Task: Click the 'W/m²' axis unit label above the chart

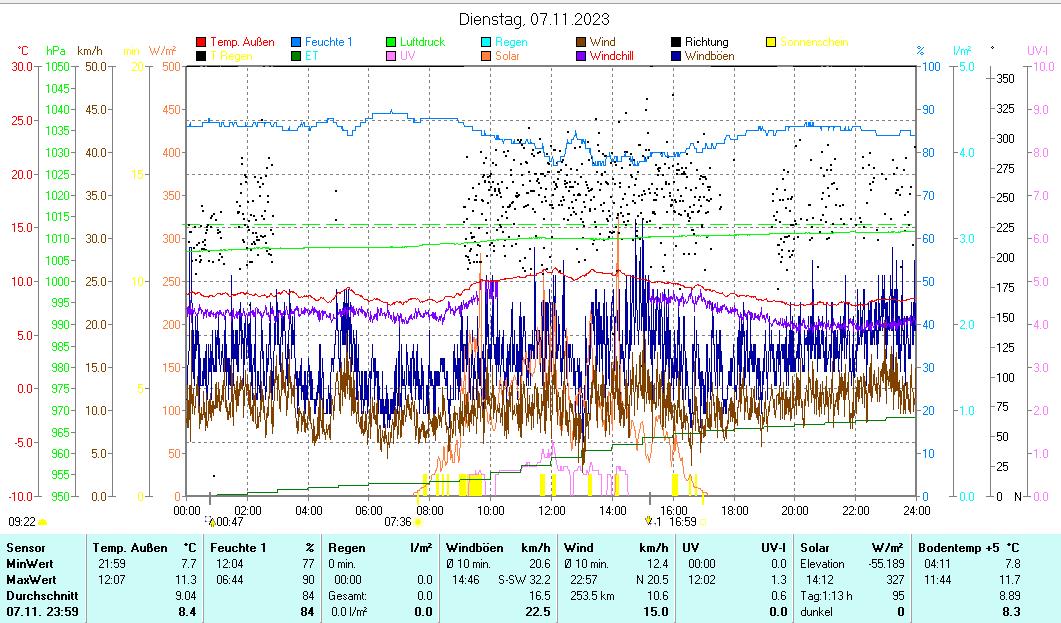Action: pos(162,51)
